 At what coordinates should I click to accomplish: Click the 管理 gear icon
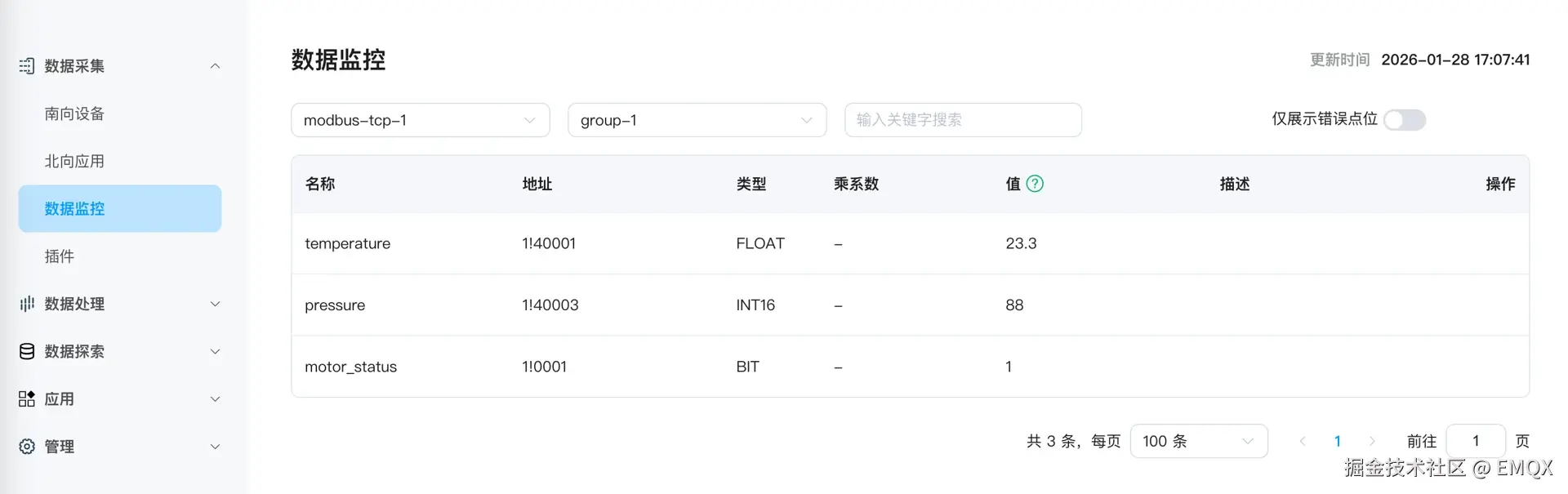tap(27, 447)
